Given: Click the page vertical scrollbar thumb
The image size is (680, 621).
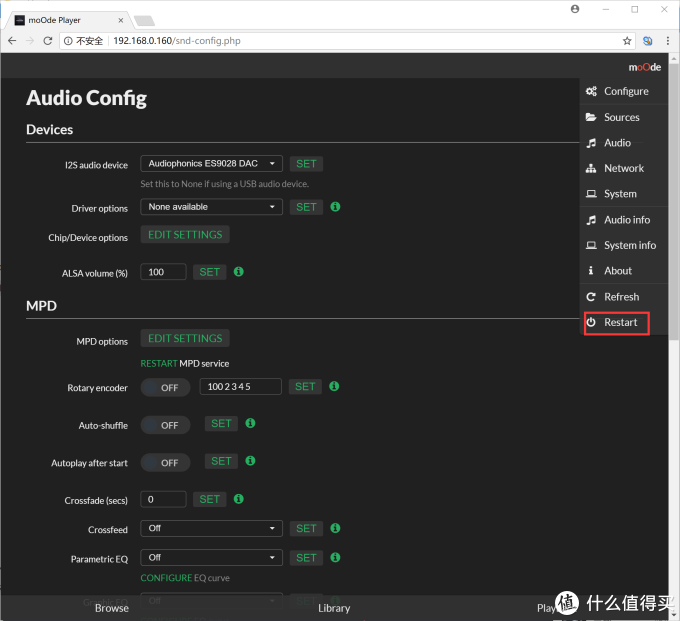Looking at the screenshot, I should 673,202.
